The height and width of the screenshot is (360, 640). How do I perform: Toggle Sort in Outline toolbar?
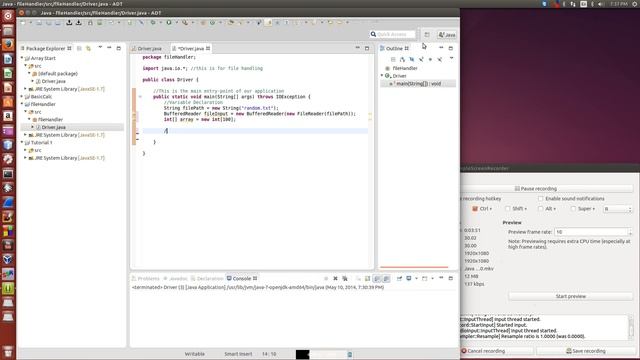[402, 59]
